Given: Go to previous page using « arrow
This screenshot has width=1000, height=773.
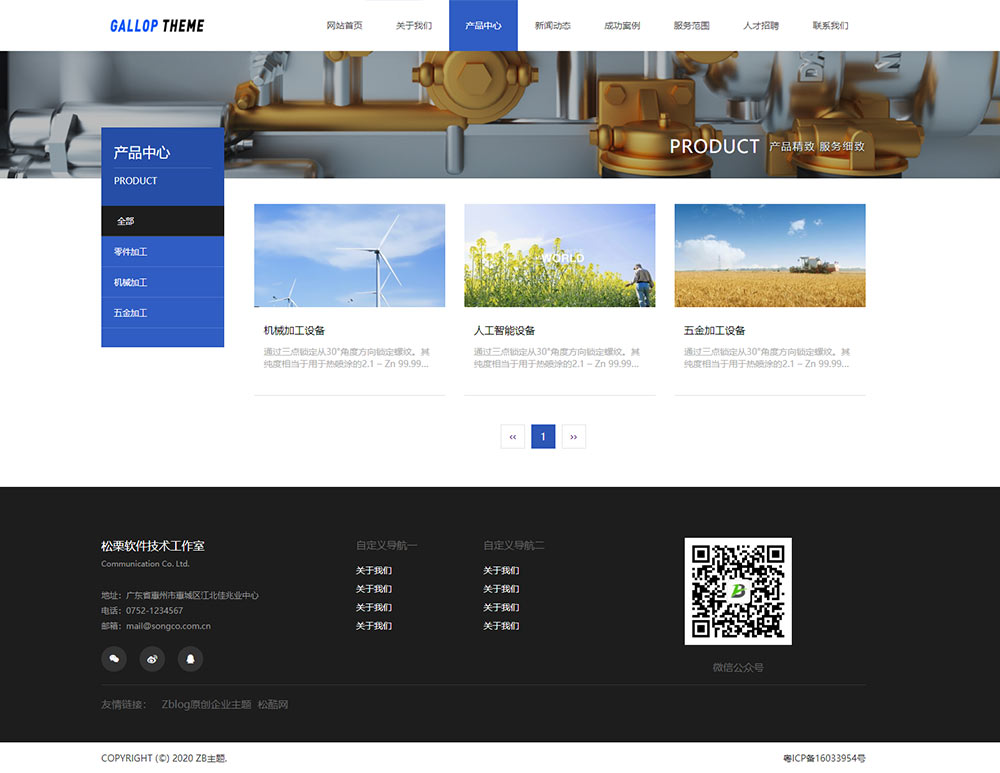Looking at the screenshot, I should pos(512,437).
